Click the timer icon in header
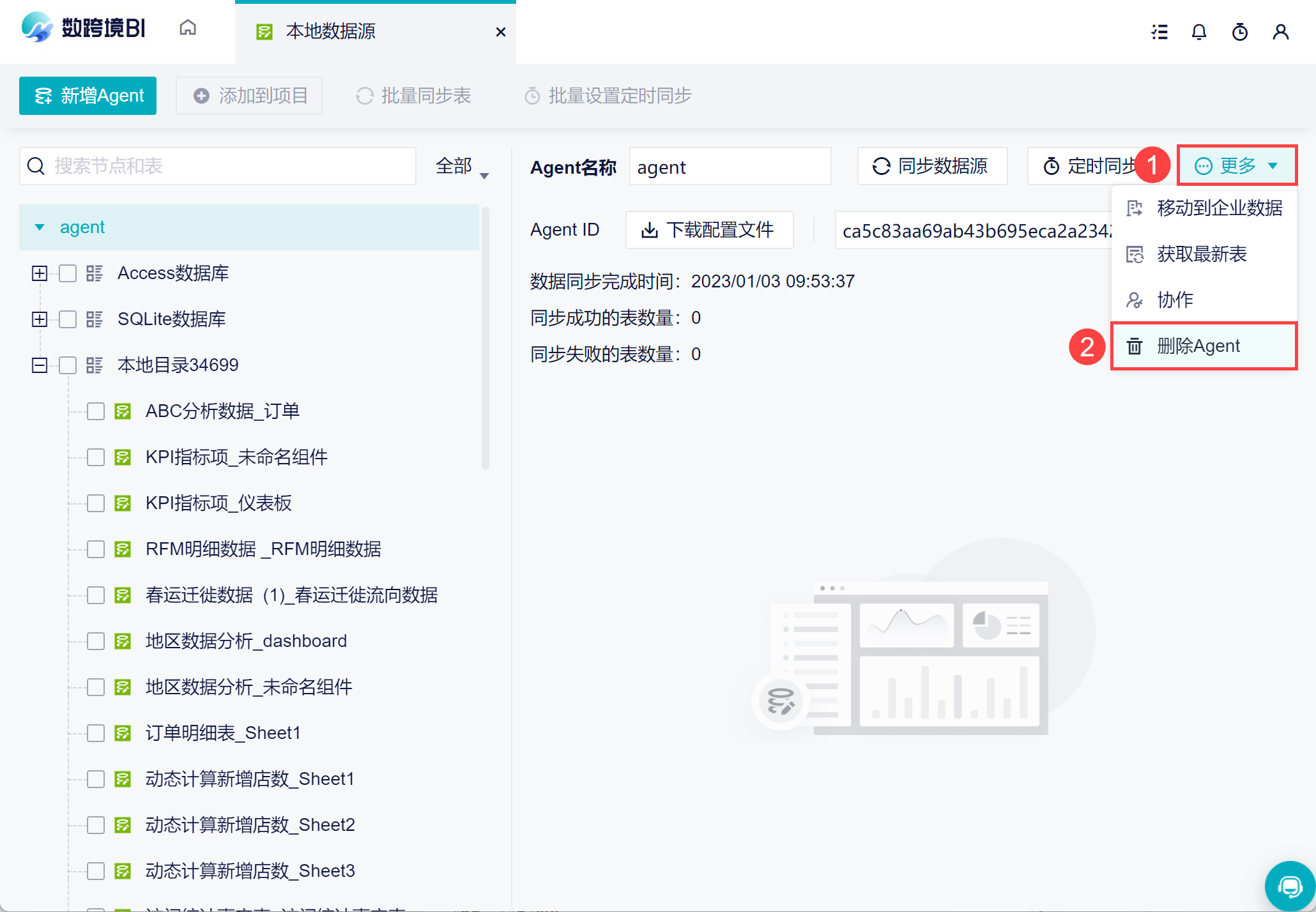Image resolution: width=1316 pixels, height=912 pixels. pos(1239,32)
